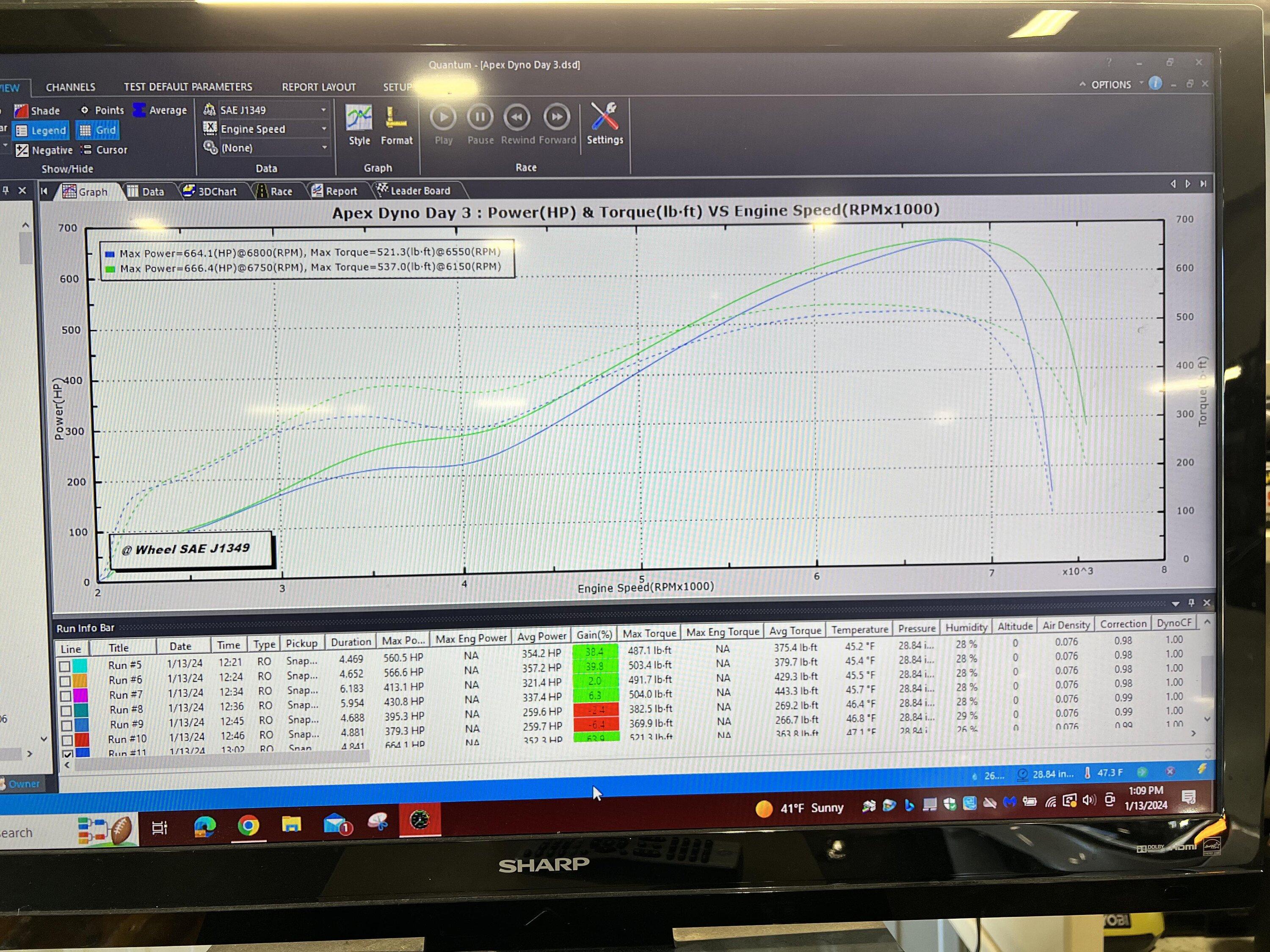1270x952 pixels.
Task: Click the lightning bolt status bar icon
Action: pyautogui.click(x=1202, y=769)
